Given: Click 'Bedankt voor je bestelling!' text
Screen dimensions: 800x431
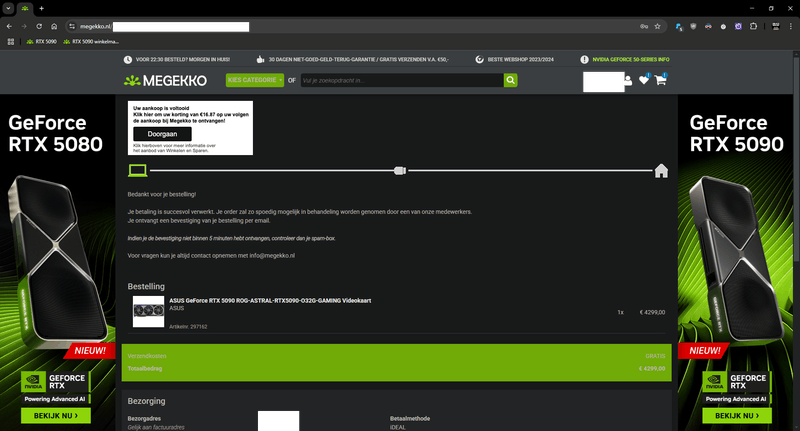Looking at the screenshot, I should [x=162, y=194].
